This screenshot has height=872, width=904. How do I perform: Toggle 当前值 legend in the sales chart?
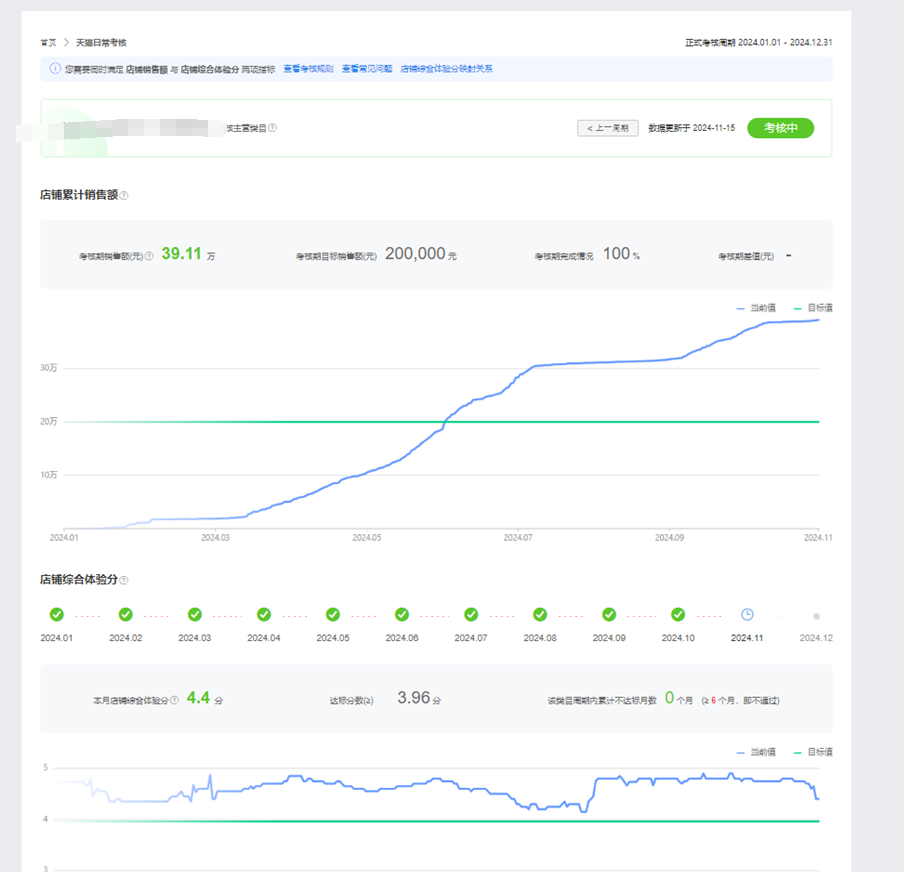click(x=755, y=308)
